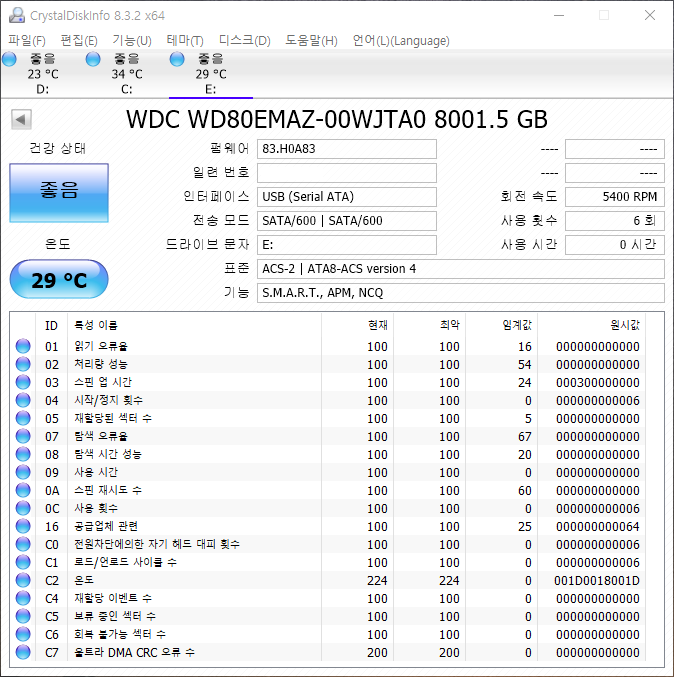
Task: Click the 원시값 column header
Action: coord(592,325)
